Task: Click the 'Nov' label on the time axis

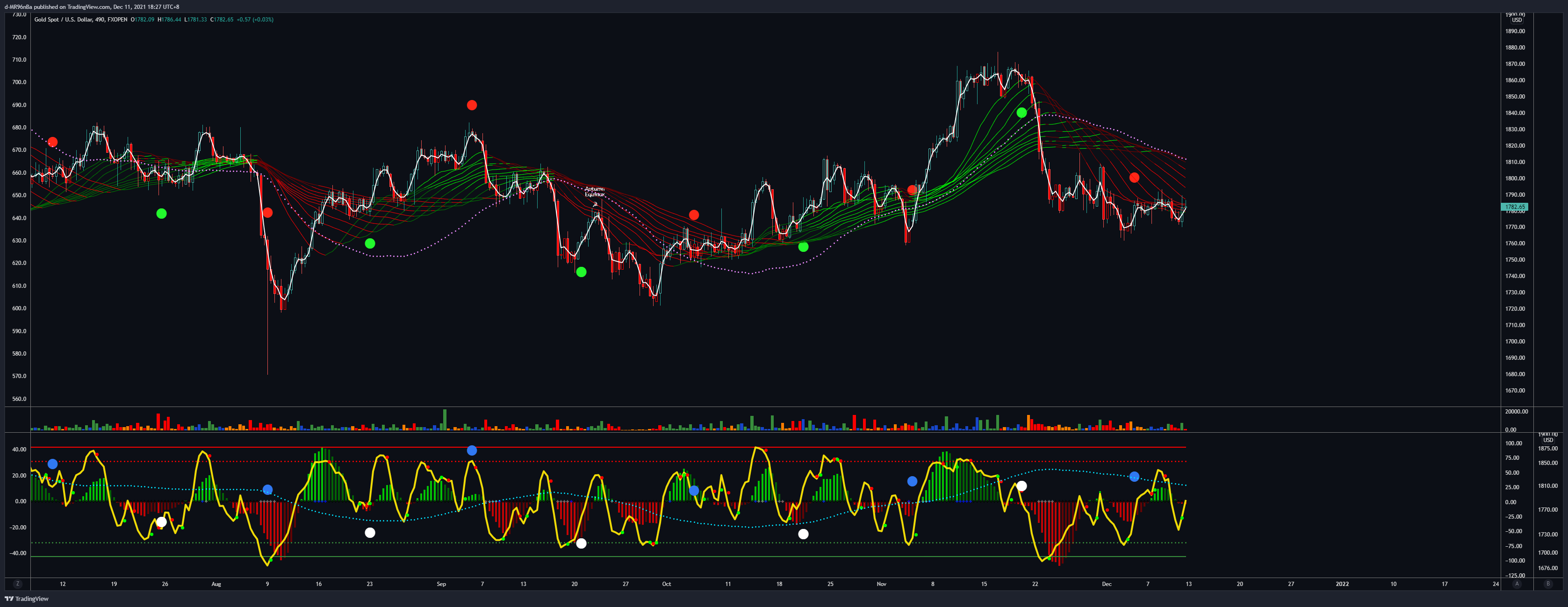Action: pyautogui.click(x=881, y=585)
